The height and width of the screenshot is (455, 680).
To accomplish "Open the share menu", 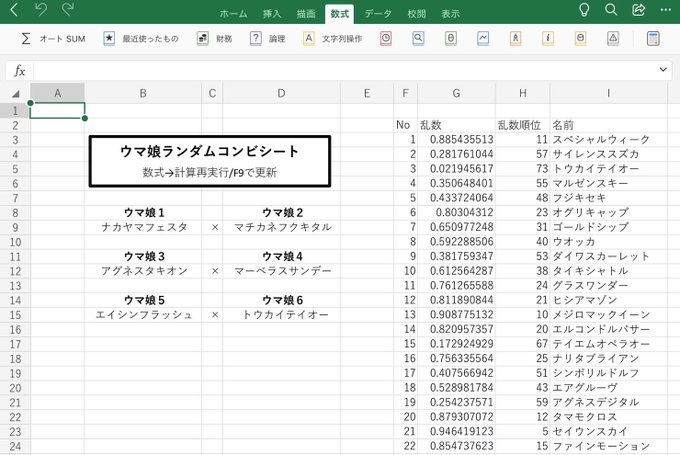I will point(638,10).
